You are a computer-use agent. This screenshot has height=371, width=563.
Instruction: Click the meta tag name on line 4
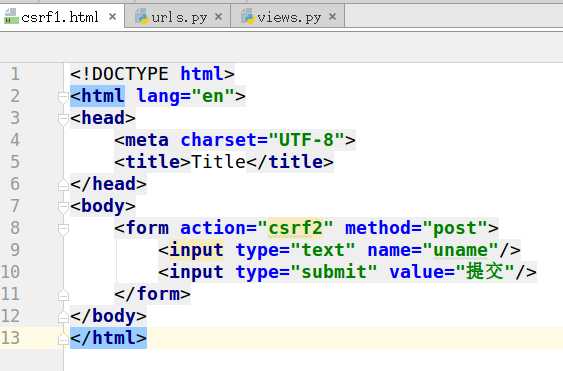pyautogui.click(x=146, y=140)
